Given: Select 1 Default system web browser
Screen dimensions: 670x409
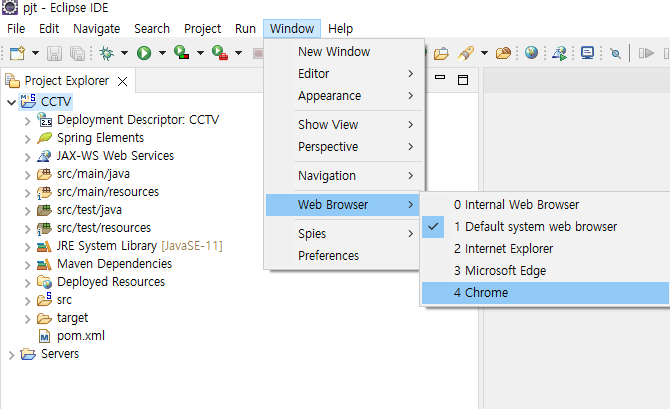Looking at the screenshot, I should click(545, 227).
